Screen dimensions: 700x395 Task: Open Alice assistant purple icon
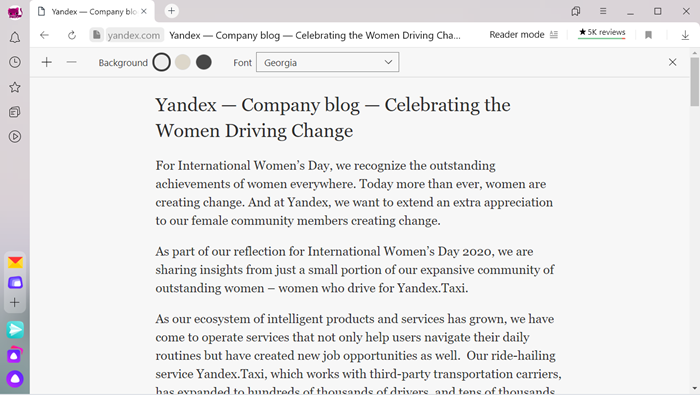15,379
